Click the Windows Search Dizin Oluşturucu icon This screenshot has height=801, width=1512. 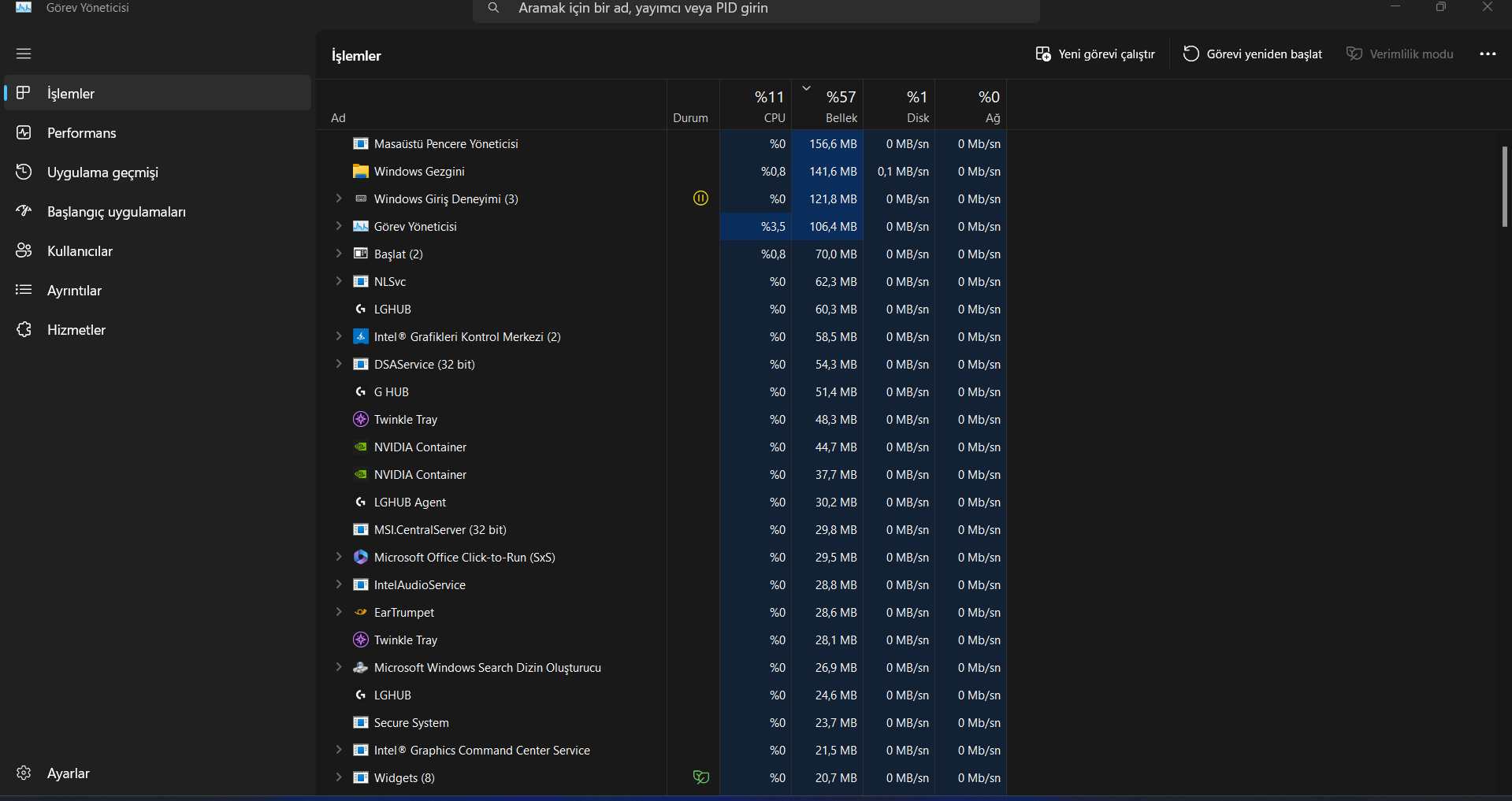361,667
